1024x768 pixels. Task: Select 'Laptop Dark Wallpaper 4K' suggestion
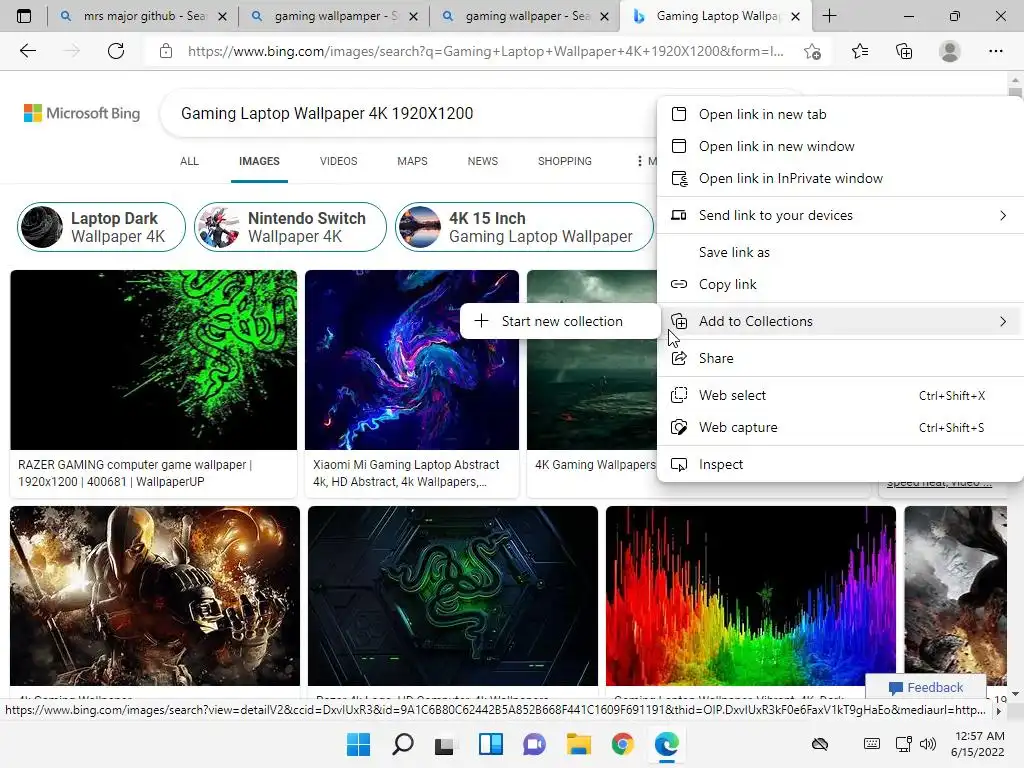pyautogui.click(x=101, y=227)
